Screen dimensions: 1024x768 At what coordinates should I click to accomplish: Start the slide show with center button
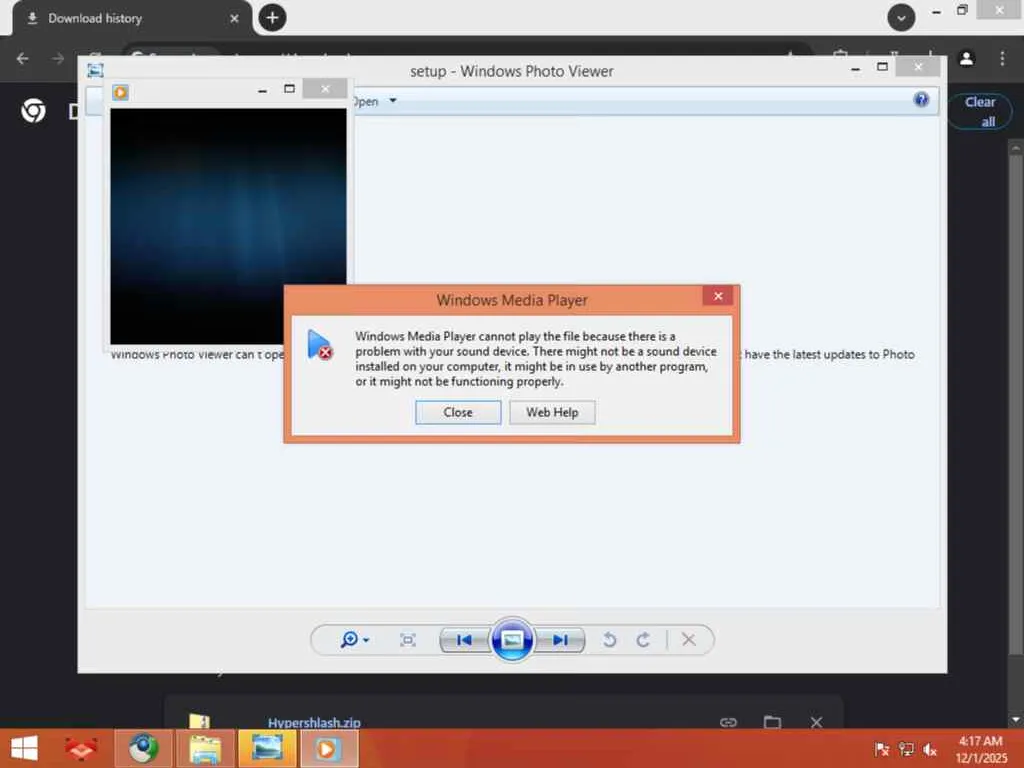(512, 640)
